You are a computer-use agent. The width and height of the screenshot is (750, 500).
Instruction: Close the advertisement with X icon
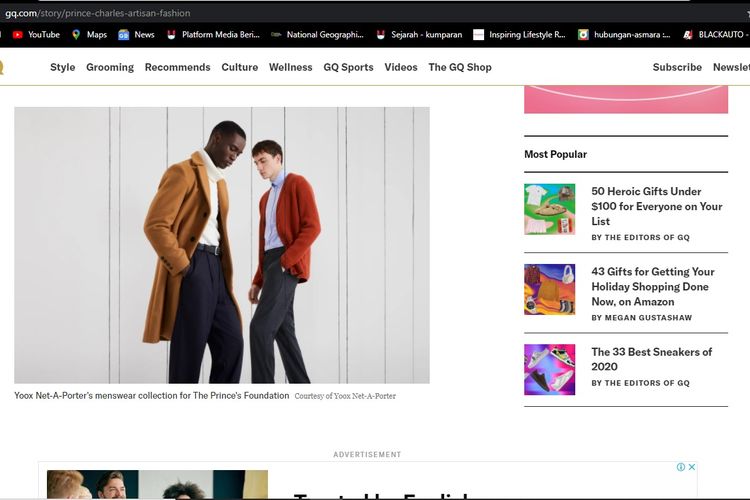click(691, 467)
